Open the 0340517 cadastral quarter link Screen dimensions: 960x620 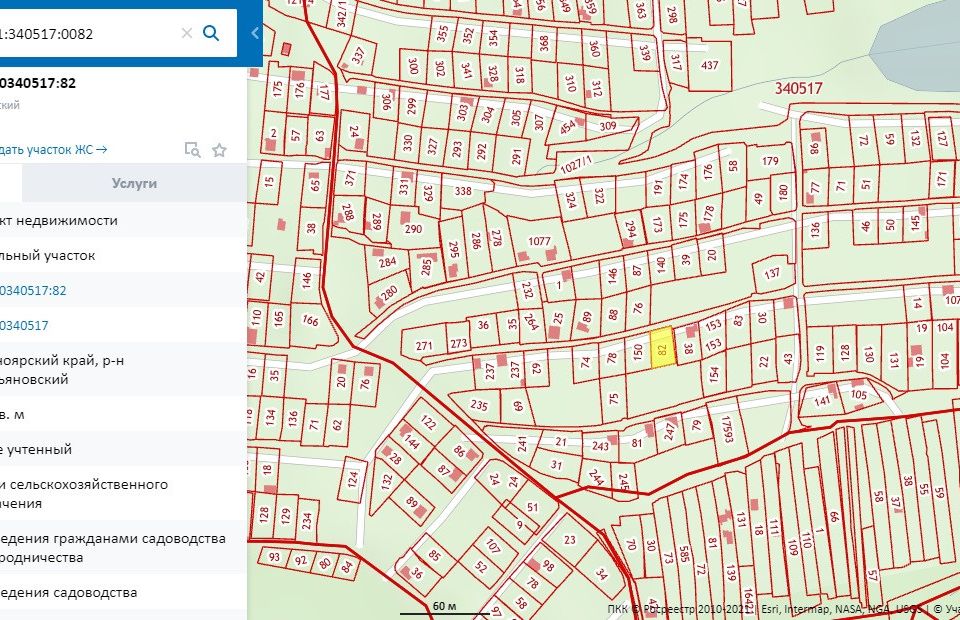coord(24,325)
